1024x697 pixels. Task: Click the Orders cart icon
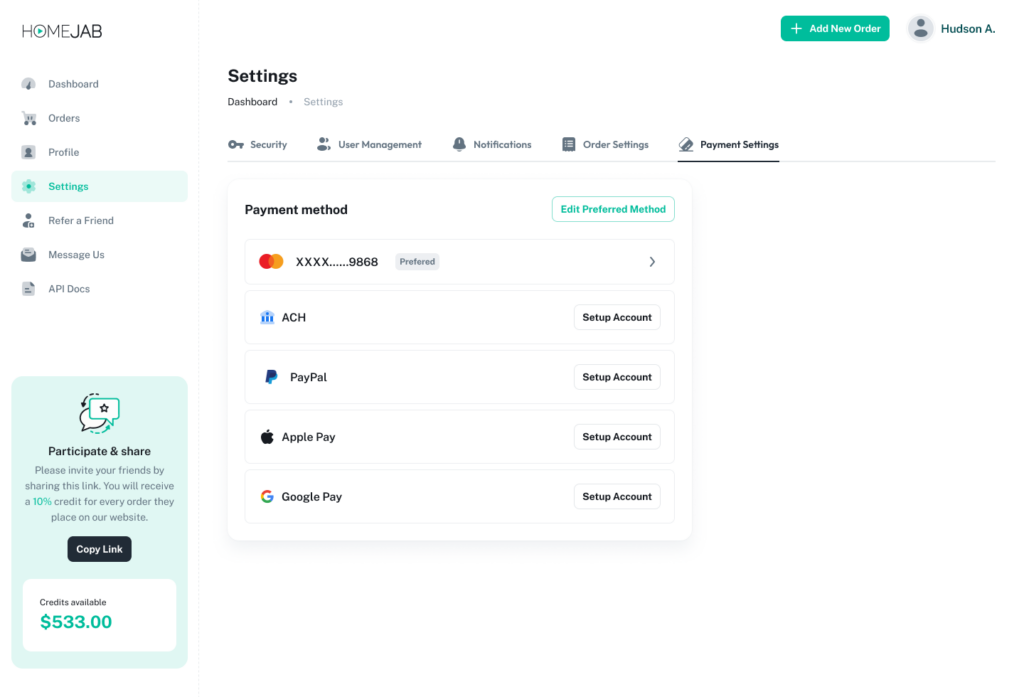coord(29,118)
